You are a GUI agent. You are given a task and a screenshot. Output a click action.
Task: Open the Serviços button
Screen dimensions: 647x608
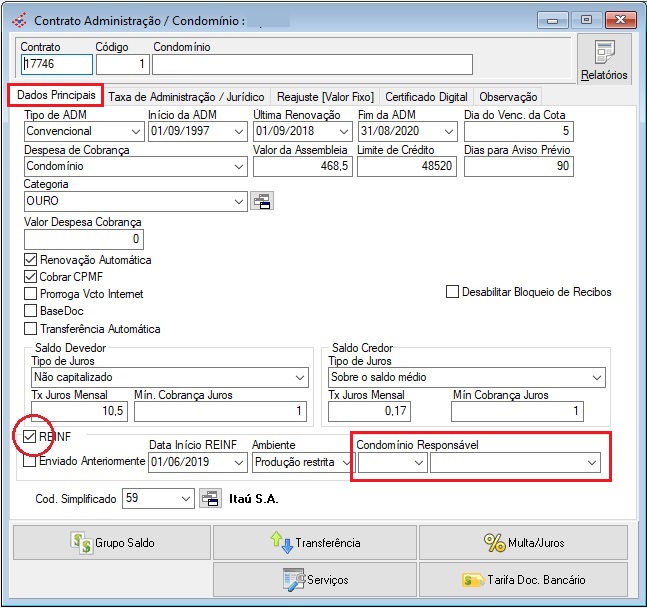pyautogui.click(x=315, y=580)
